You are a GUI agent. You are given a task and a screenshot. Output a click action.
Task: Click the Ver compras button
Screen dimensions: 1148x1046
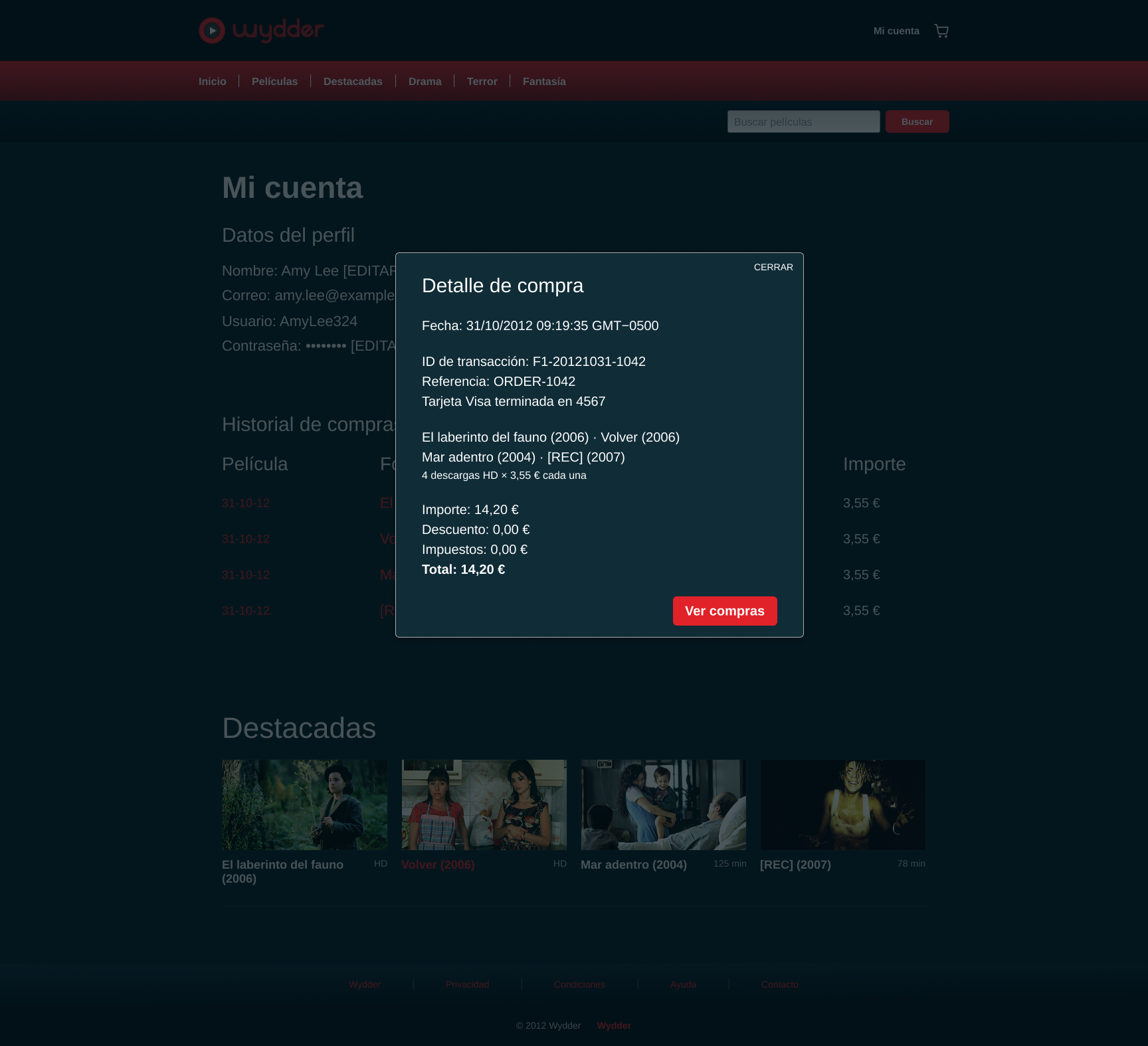coord(725,611)
